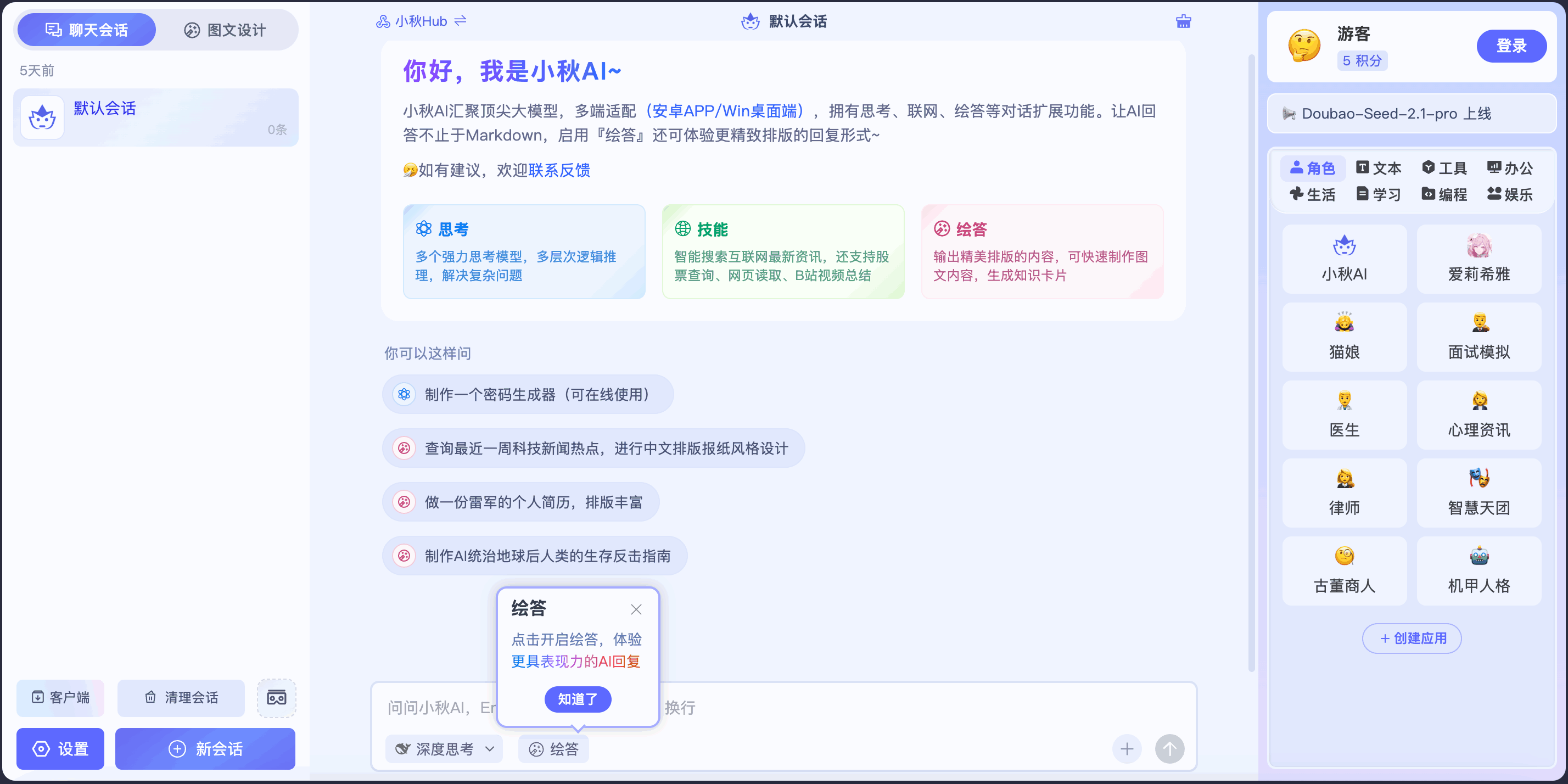This screenshot has width=1568, height=784.
Task: Click the toolbox icon at top right of chat
Action: click(1183, 21)
